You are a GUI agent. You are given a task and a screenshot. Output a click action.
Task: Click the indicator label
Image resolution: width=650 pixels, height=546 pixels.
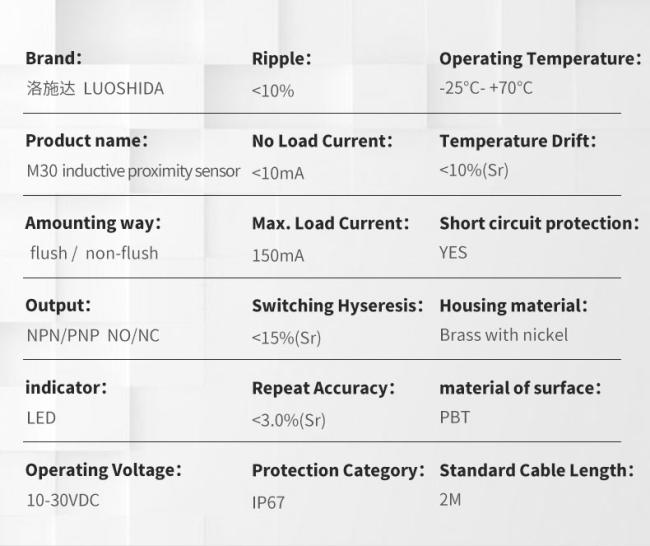(65, 387)
